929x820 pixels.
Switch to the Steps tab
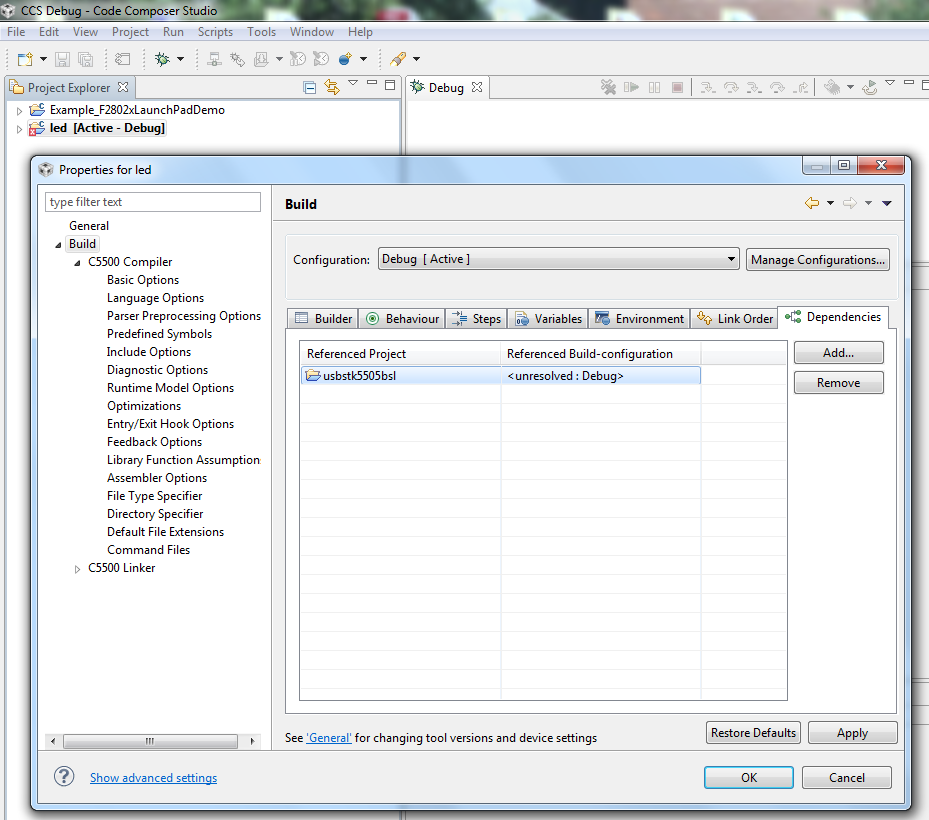coord(476,319)
